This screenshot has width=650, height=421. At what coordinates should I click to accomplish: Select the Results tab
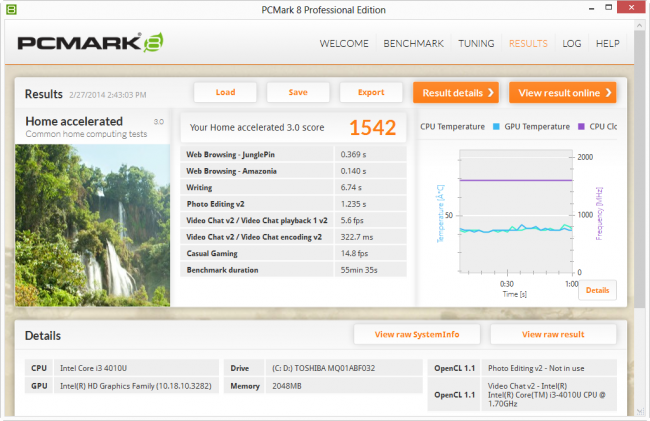pyautogui.click(x=528, y=44)
